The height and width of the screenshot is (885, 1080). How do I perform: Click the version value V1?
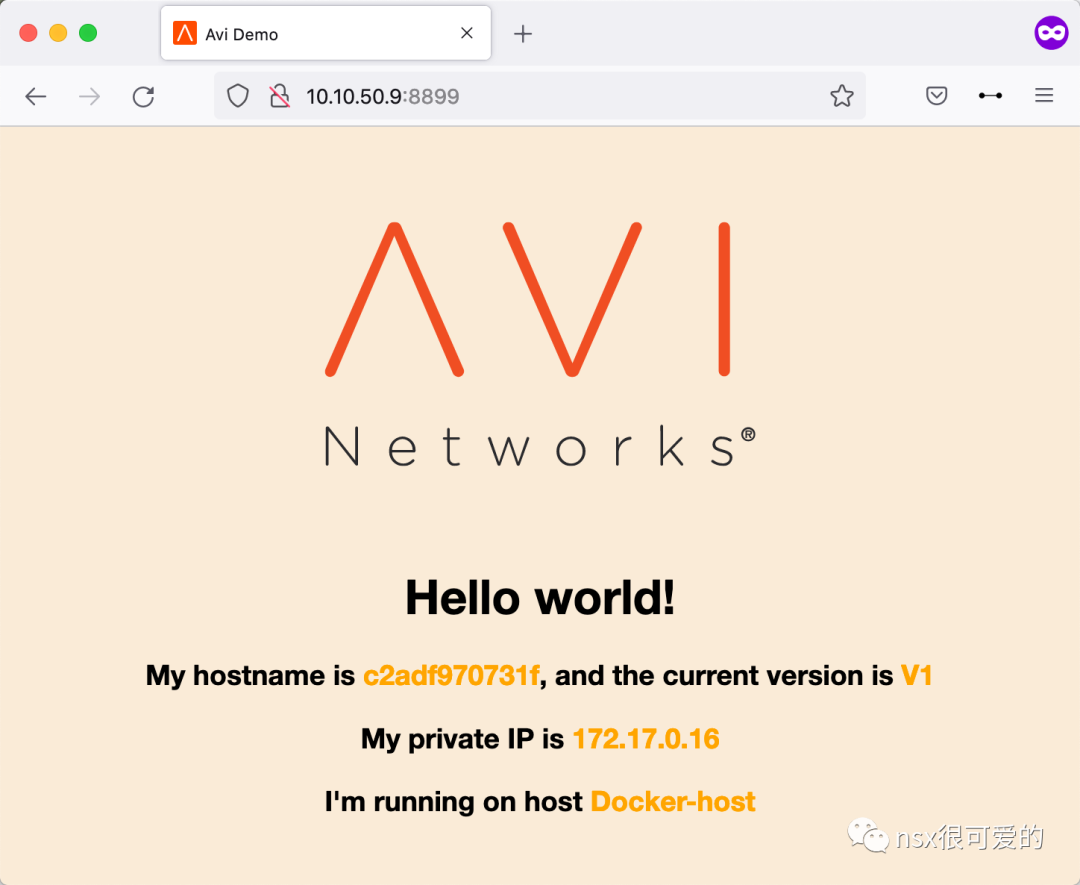coord(917,676)
